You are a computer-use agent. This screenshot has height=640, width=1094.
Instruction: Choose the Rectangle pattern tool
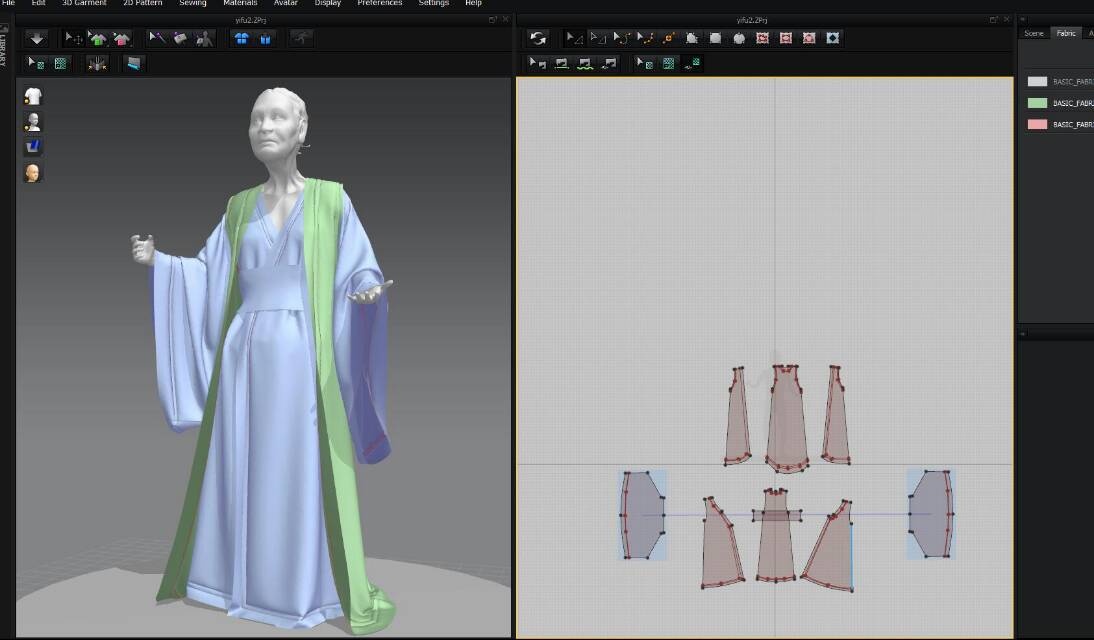(x=716, y=38)
